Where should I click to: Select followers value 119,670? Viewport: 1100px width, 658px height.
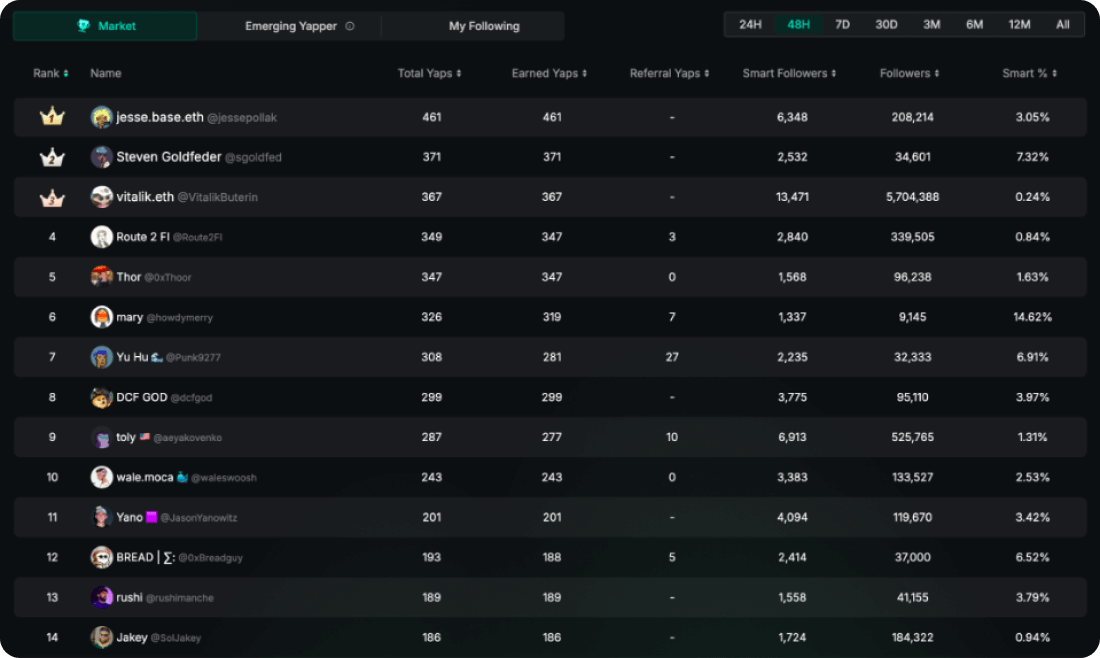(912, 517)
